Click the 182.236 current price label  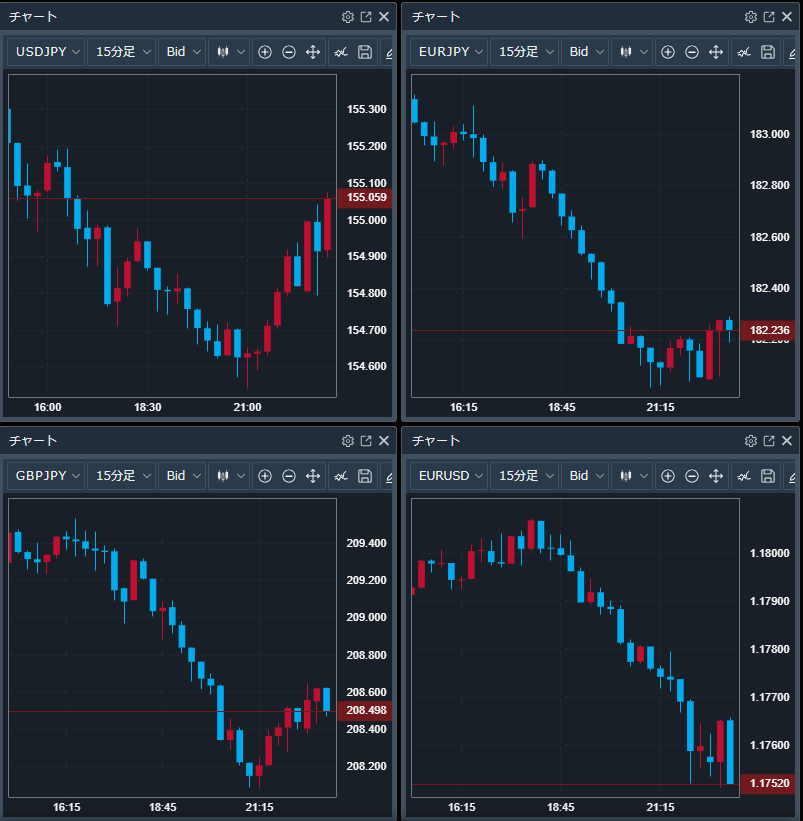click(767, 330)
